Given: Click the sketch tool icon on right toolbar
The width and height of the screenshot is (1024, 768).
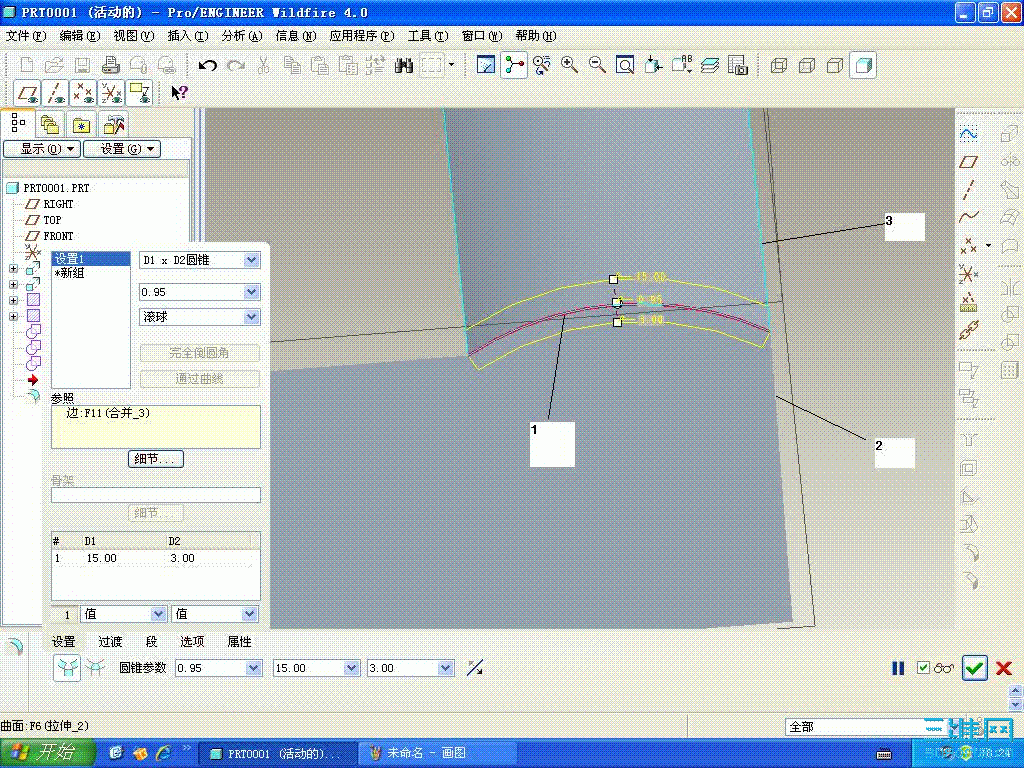Looking at the screenshot, I should click(x=968, y=134).
